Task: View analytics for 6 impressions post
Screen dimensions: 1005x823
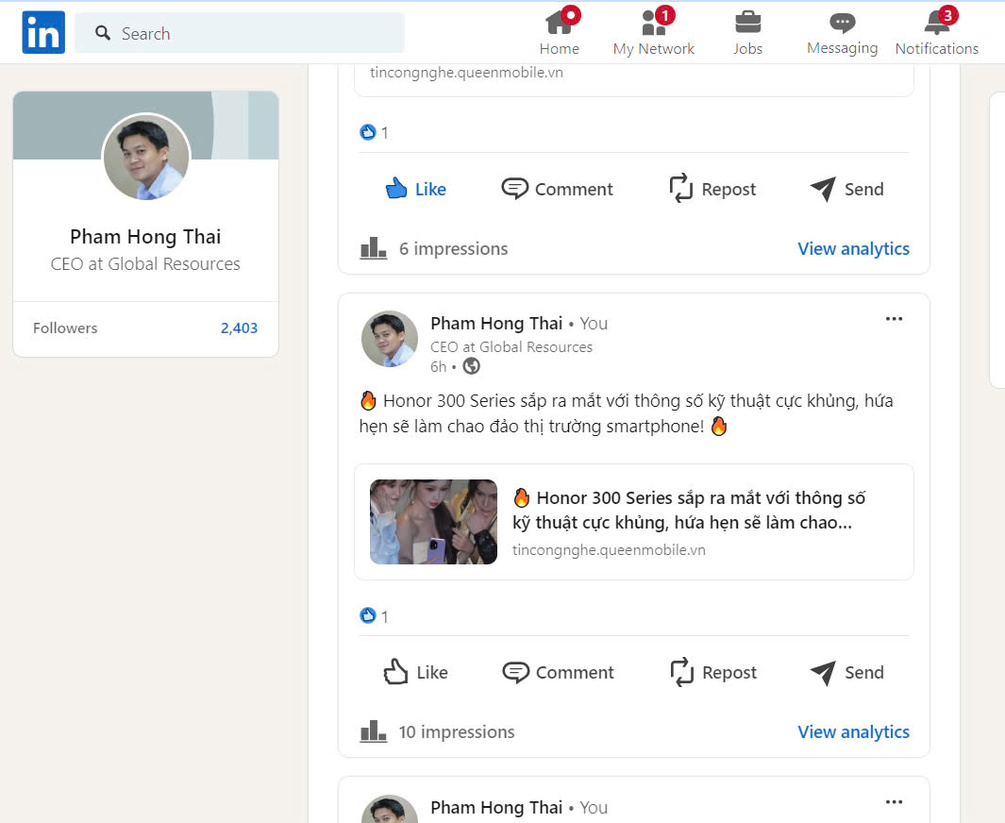Action: 853,249
